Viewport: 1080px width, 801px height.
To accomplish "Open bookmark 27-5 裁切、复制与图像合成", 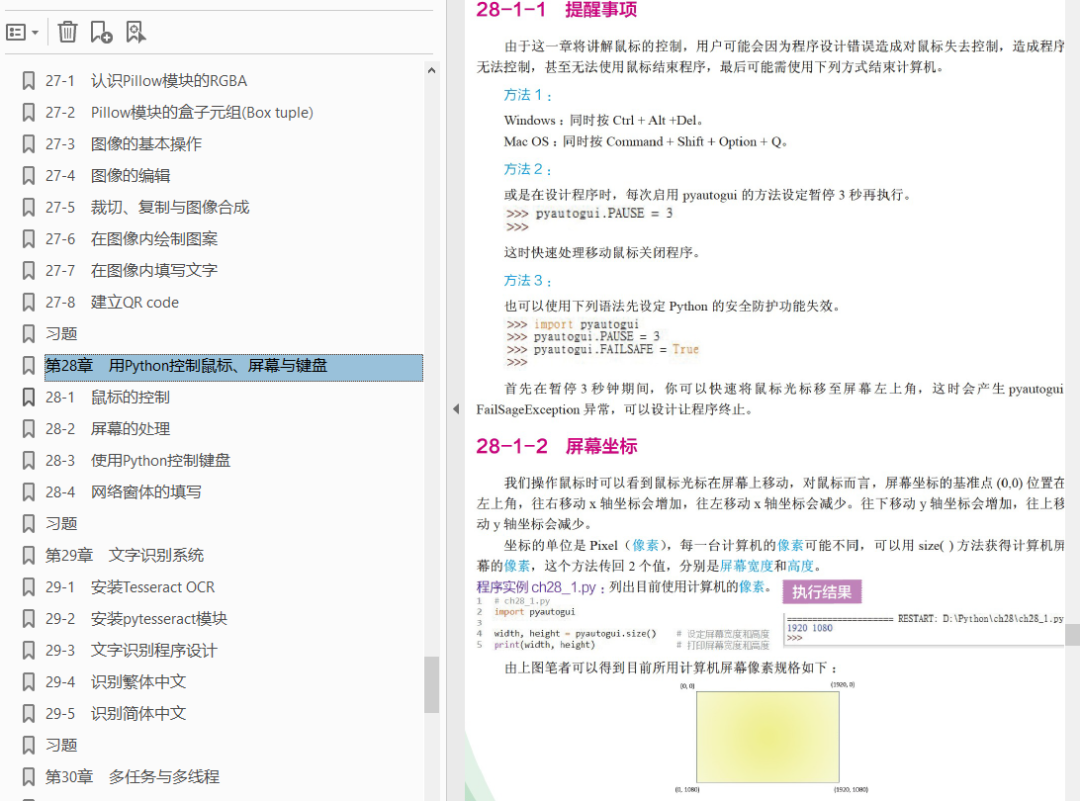I will 147,207.
